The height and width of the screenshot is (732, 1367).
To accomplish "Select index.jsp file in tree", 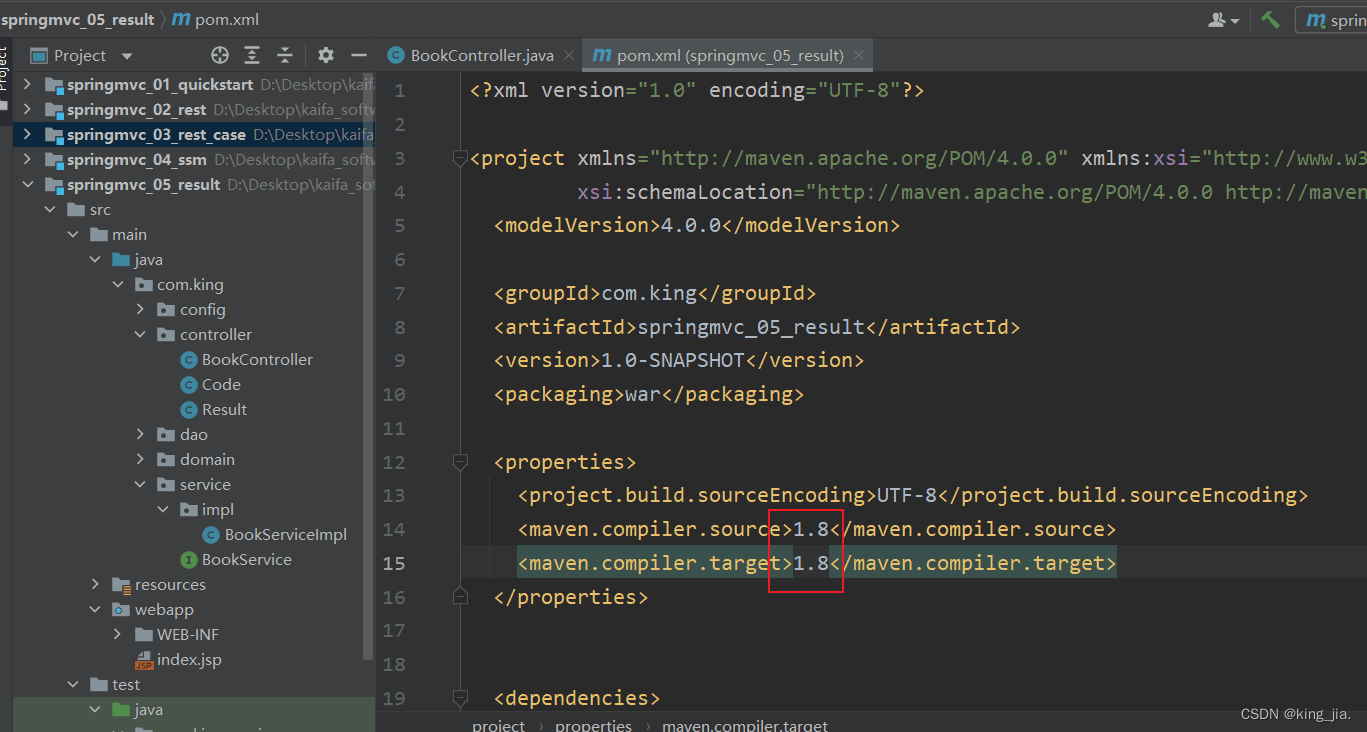I will (x=178, y=659).
